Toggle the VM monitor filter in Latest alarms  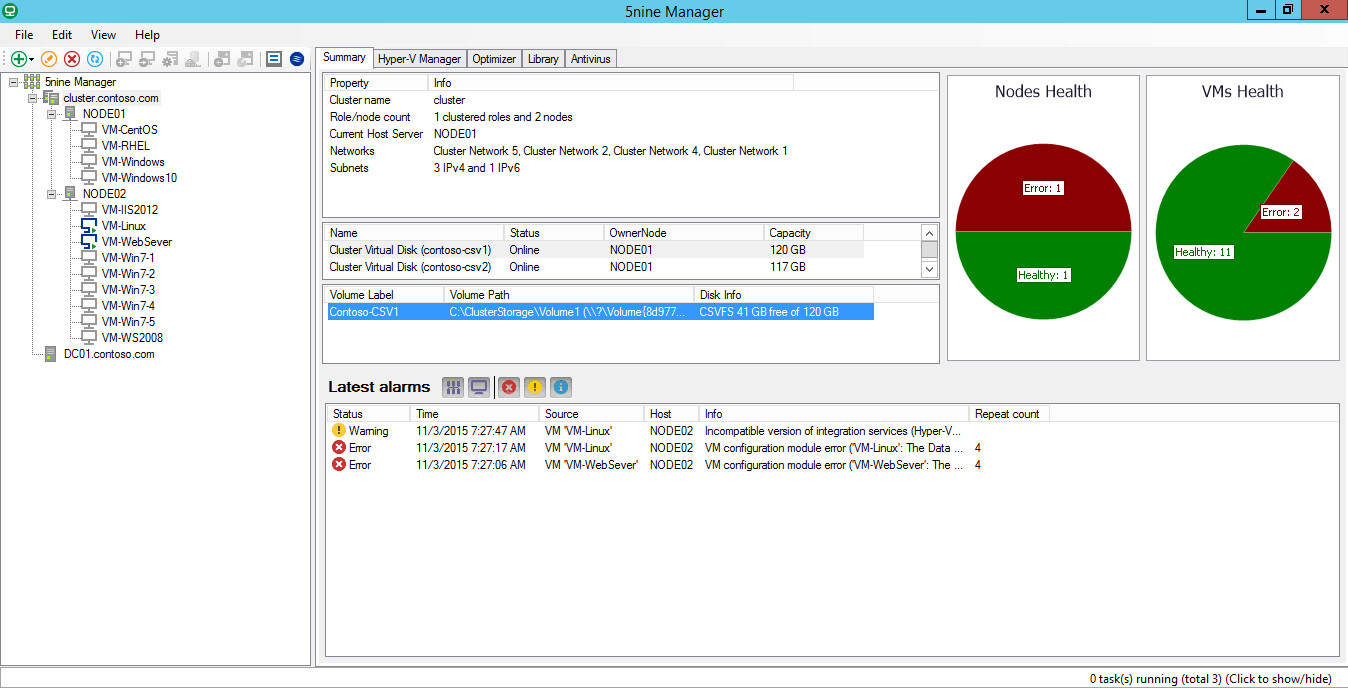coord(479,387)
